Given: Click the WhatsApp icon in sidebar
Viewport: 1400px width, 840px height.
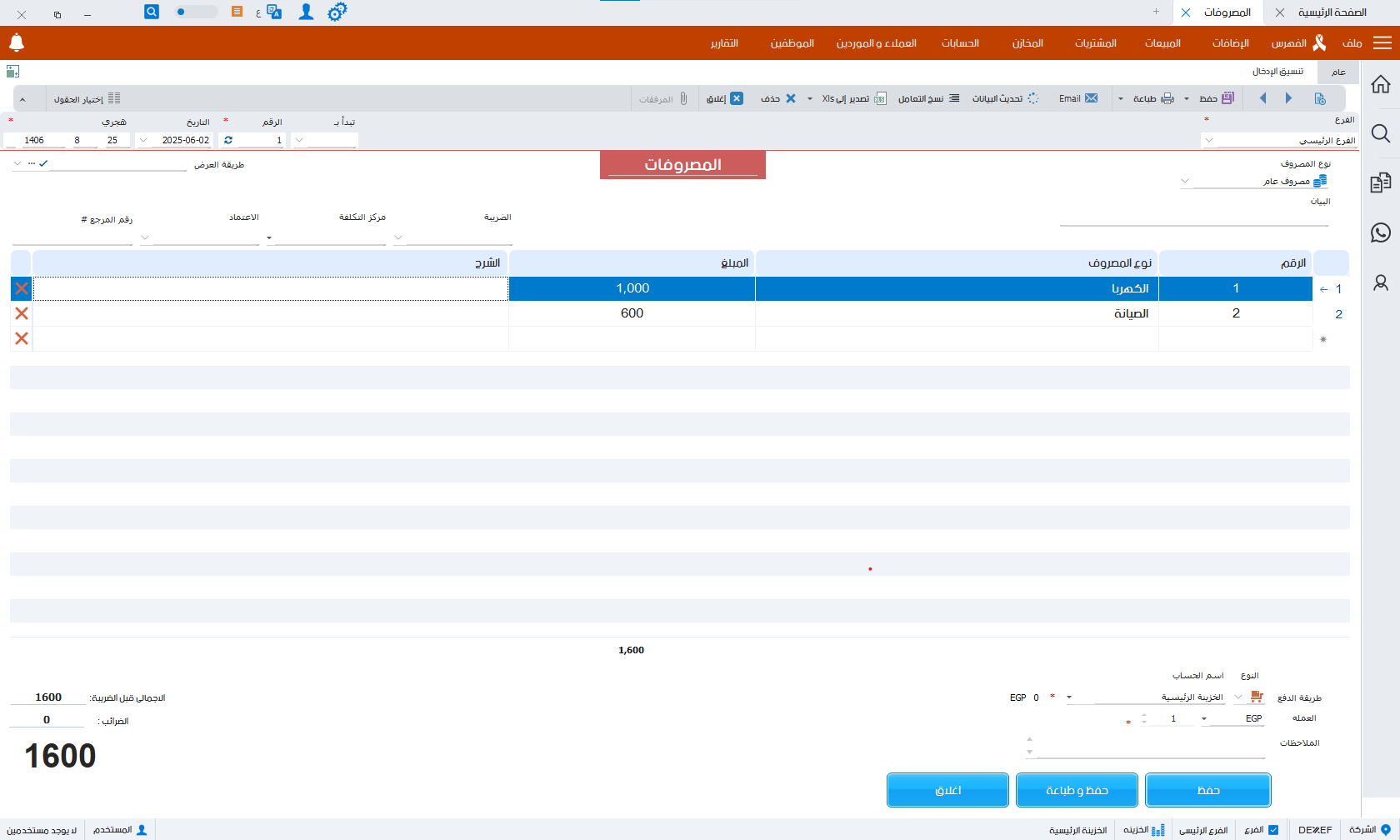Looking at the screenshot, I should [x=1380, y=232].
